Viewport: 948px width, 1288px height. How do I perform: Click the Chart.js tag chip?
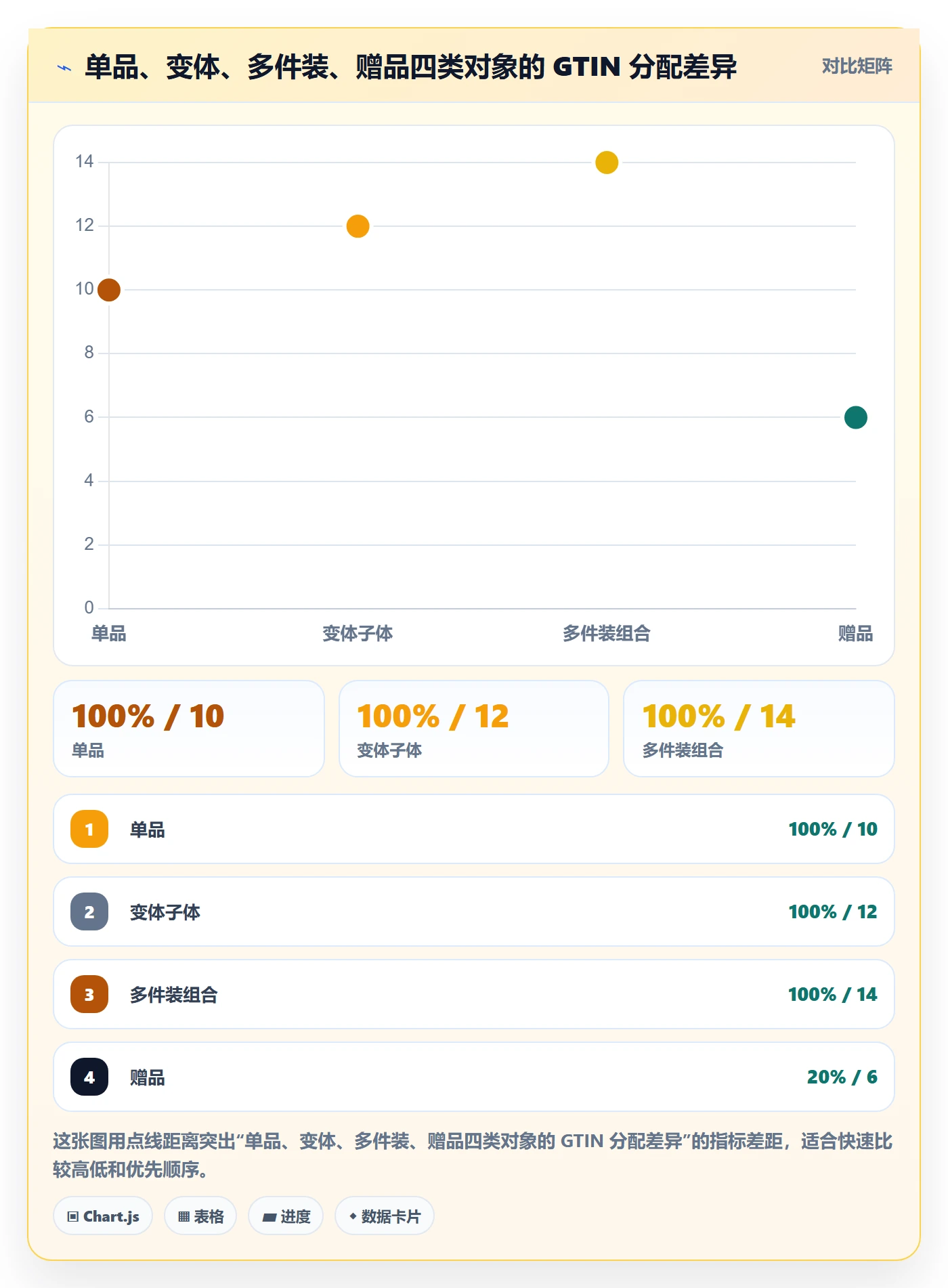coord(103,1216)
